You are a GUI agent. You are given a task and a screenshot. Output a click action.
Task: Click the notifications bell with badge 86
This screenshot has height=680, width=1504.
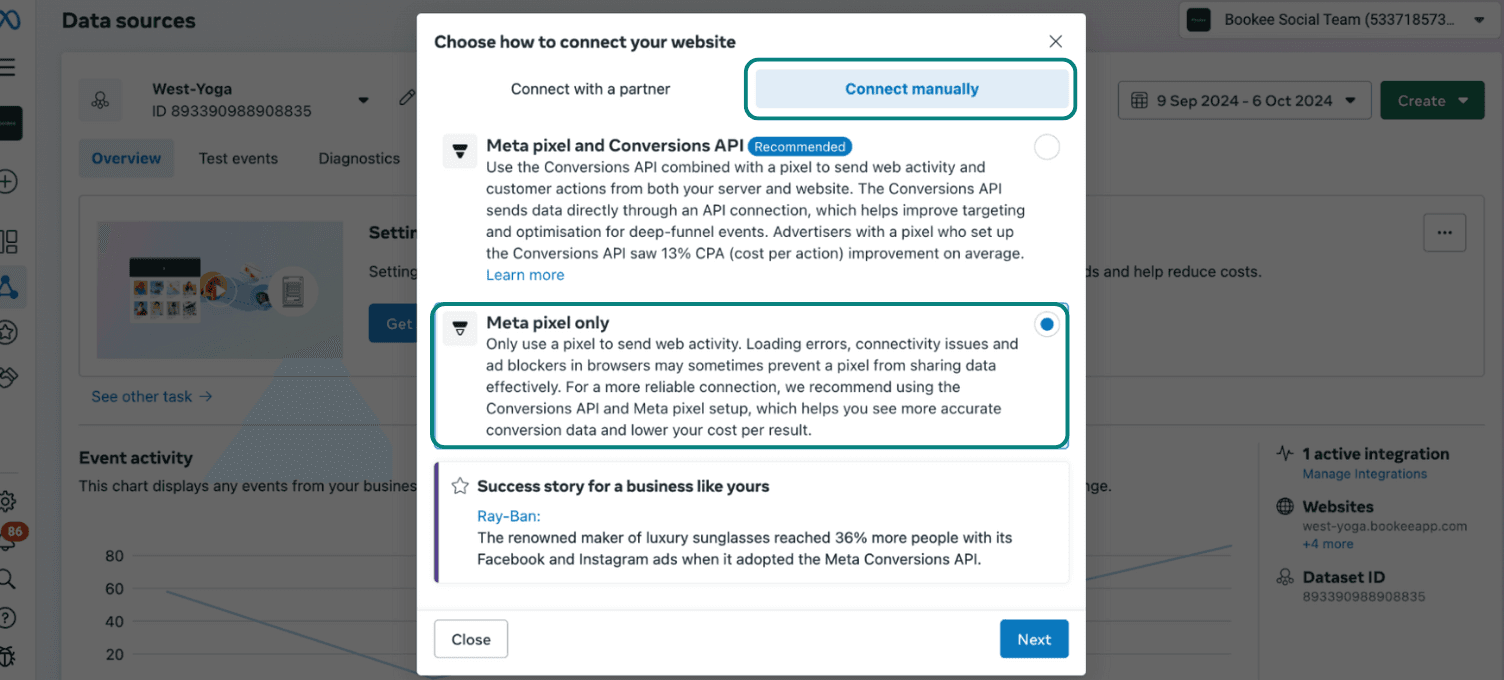[10, 538]
